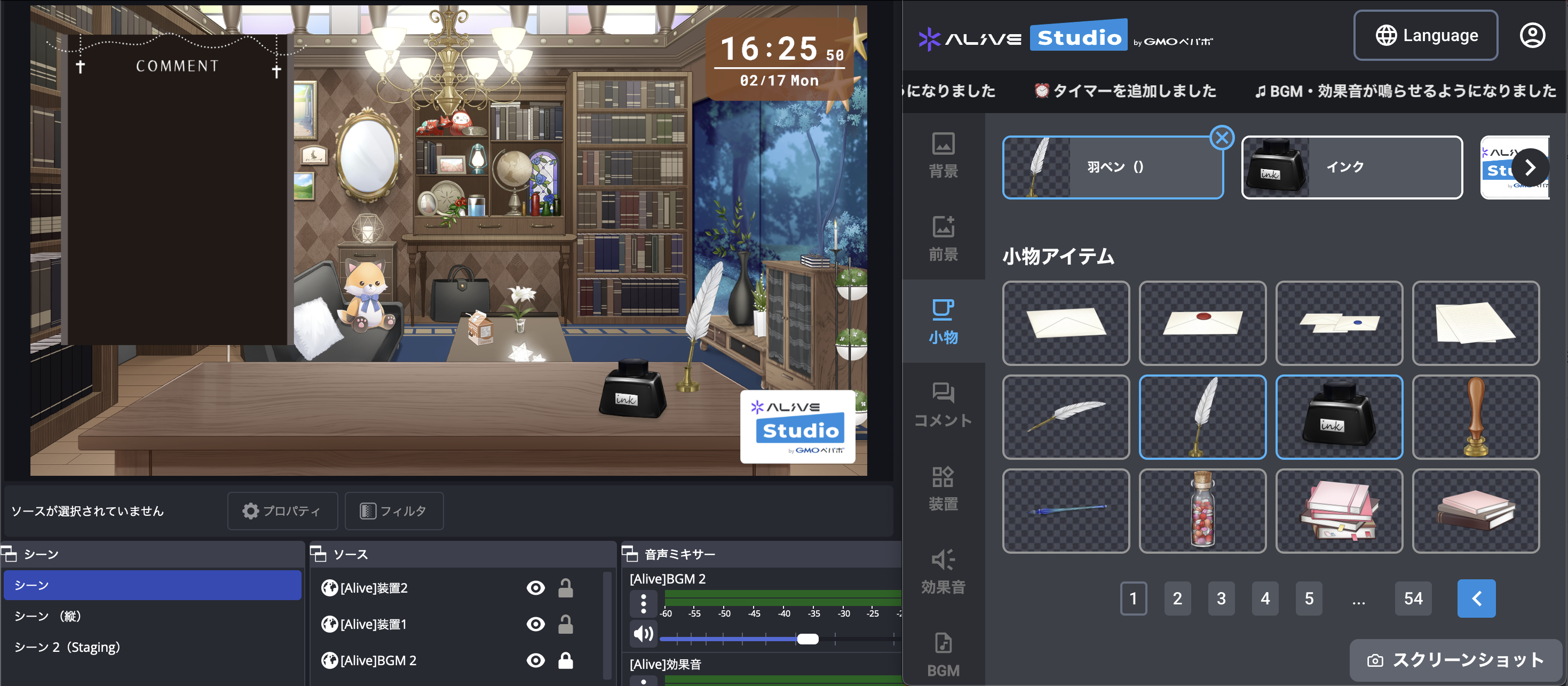Choose the plain white envelope item
Image resolution: width=1568 pixels, height=686 pixels.
pos(1066,323)
